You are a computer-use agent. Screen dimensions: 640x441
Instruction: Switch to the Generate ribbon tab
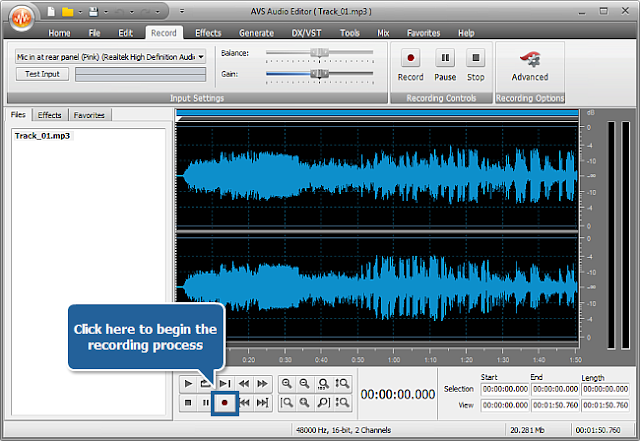pos(256,33)
